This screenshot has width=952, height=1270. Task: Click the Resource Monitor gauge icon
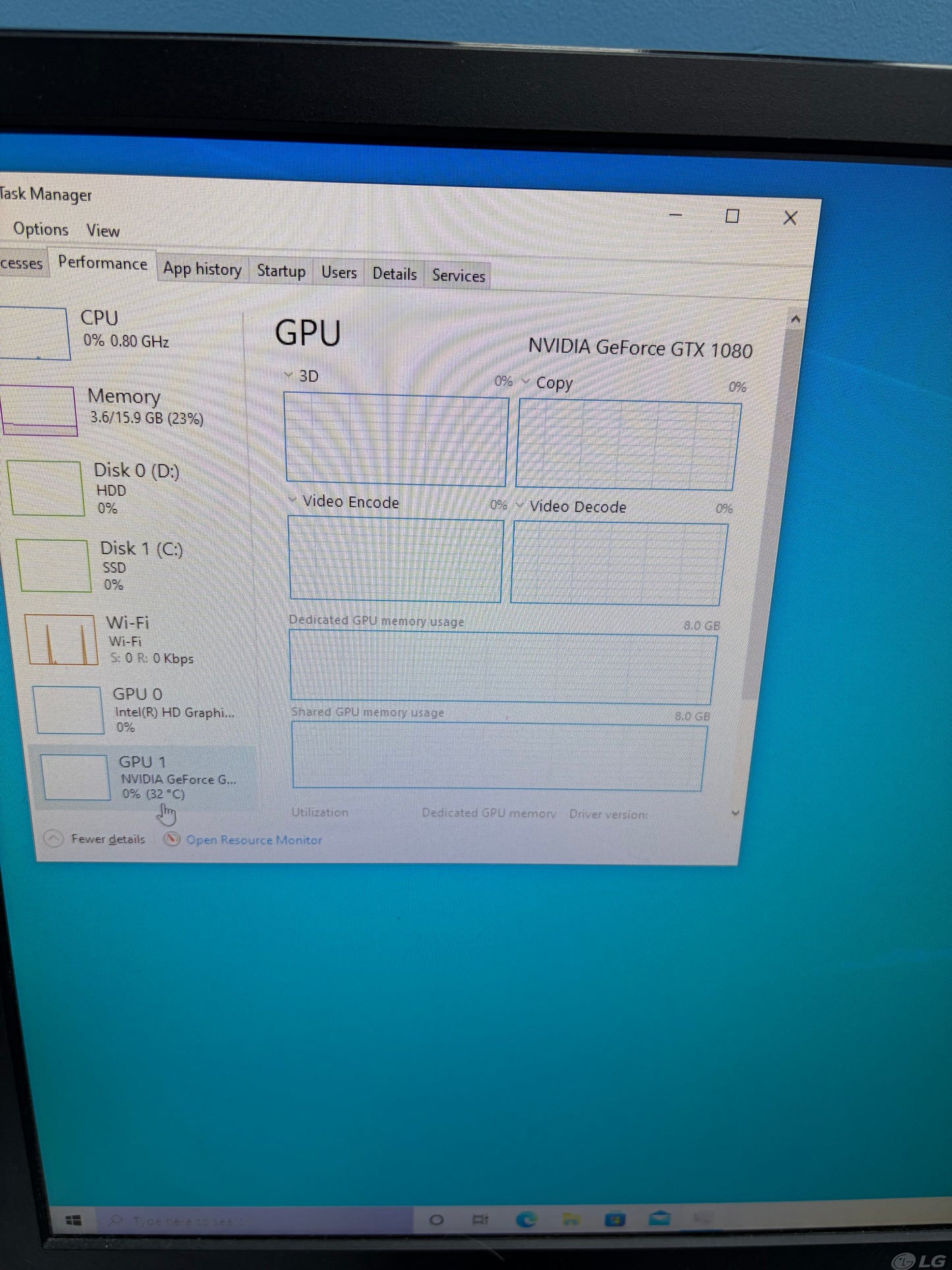(x=172, y=839)
